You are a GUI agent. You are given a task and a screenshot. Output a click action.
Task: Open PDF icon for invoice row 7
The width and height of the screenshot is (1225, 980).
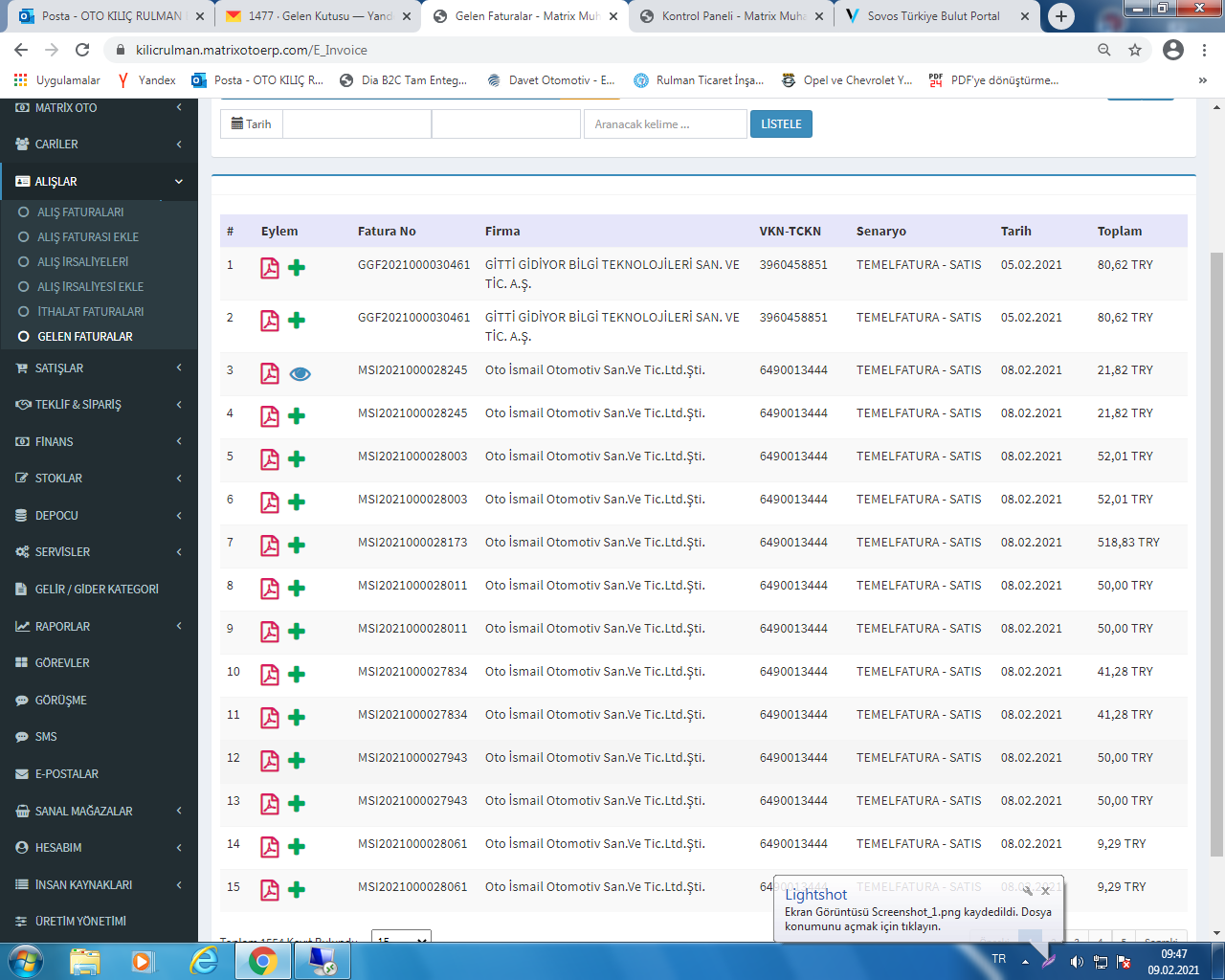pos(270,546)
